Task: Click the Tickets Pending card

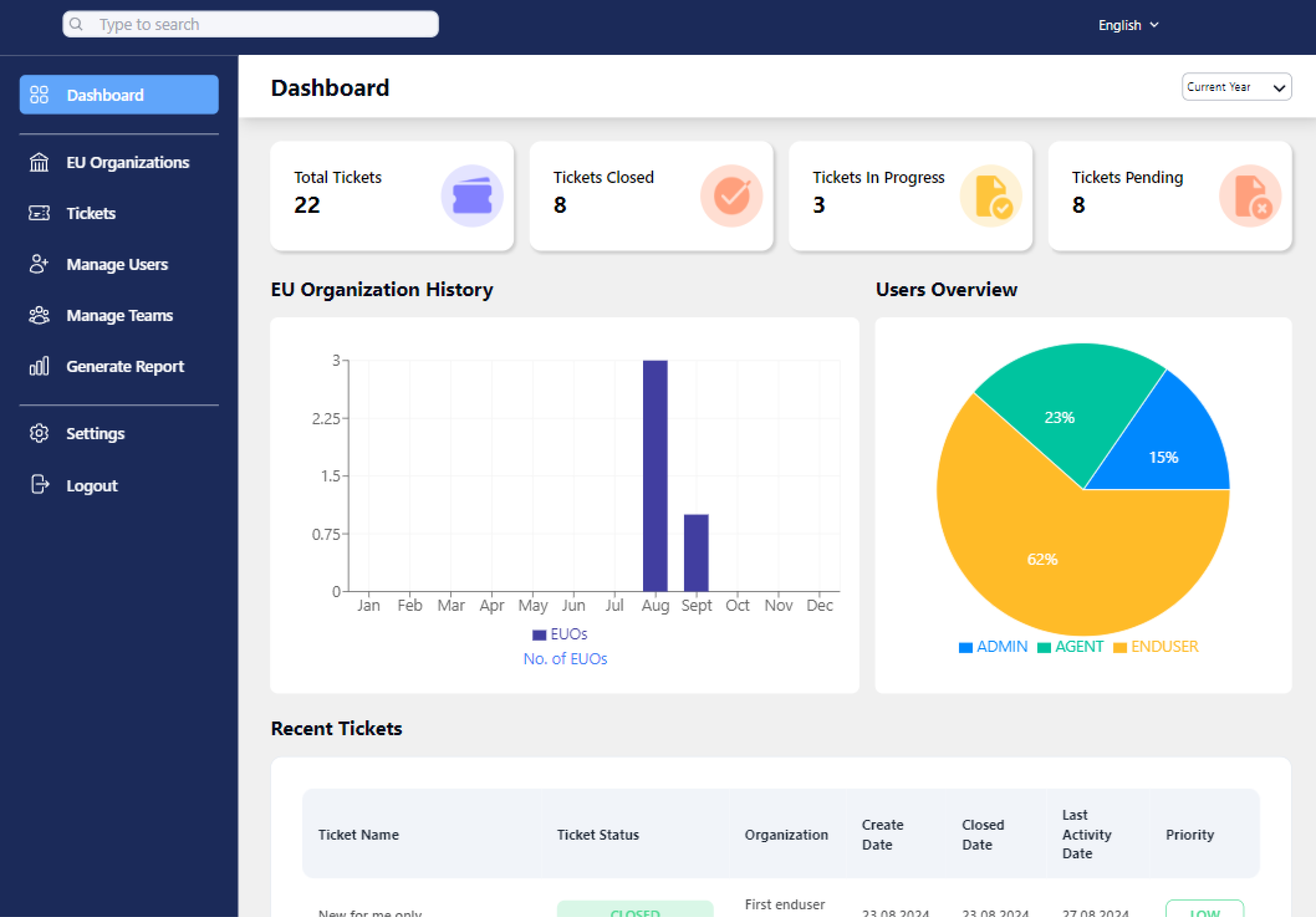Action: click(x=1170, y=196)
